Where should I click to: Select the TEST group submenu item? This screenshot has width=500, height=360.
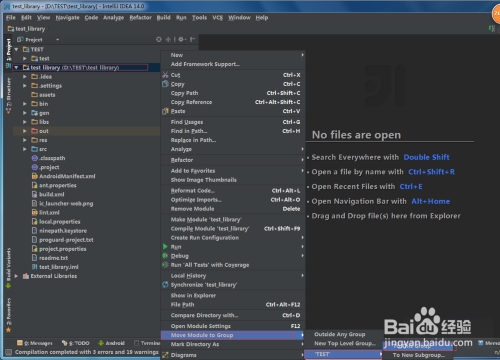(344, 354)
